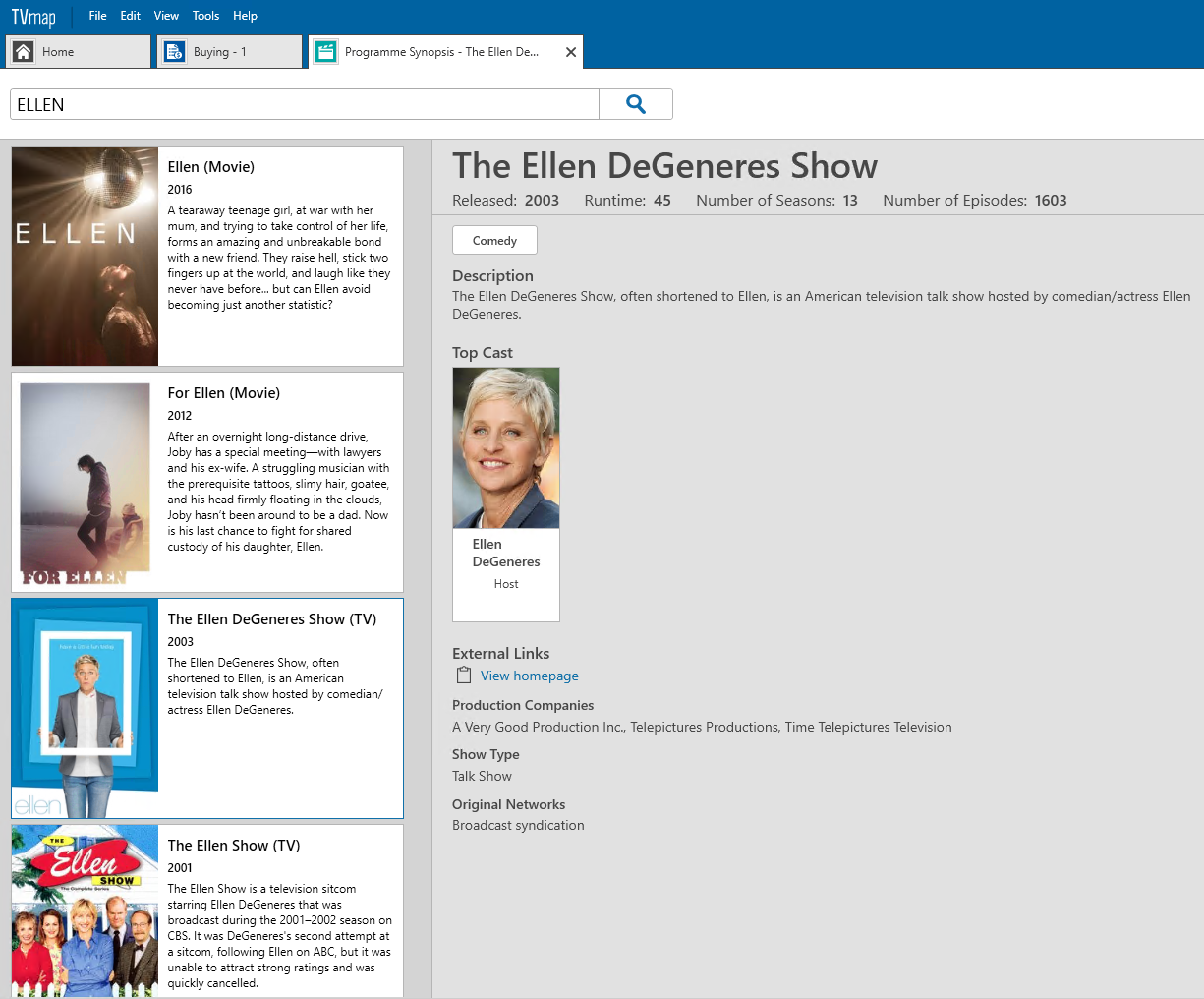Click the Show Type heading
The image size is (1204, 999).
click(x=486, y=754)
